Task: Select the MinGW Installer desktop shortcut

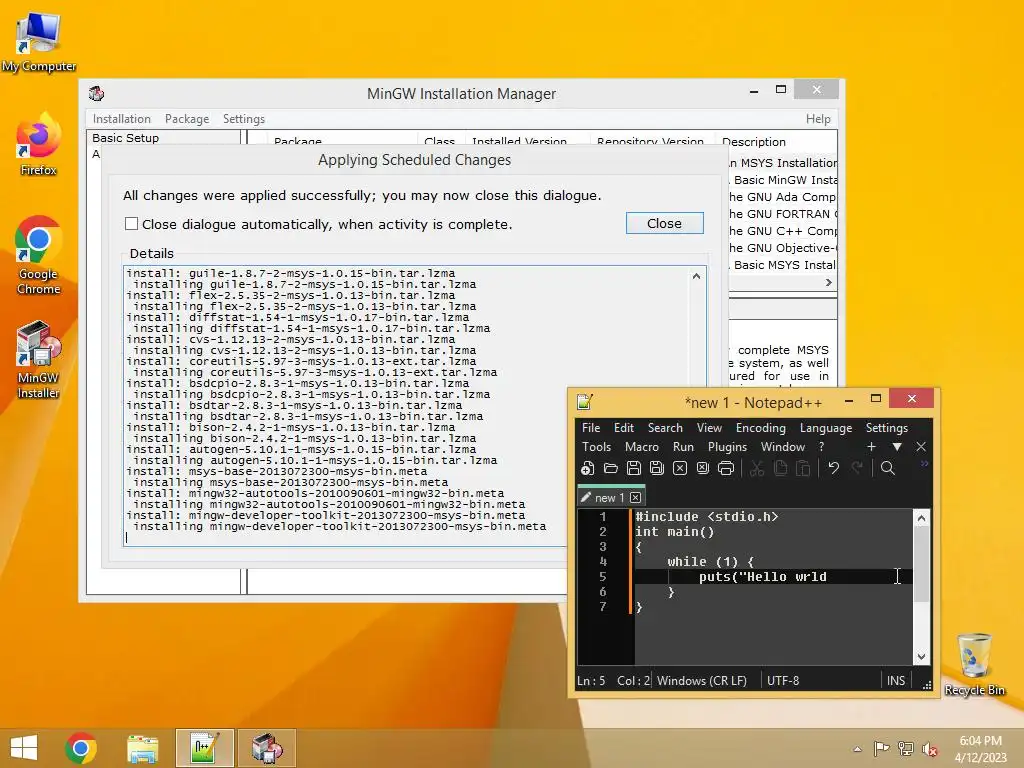Action: tap(39, 359)
